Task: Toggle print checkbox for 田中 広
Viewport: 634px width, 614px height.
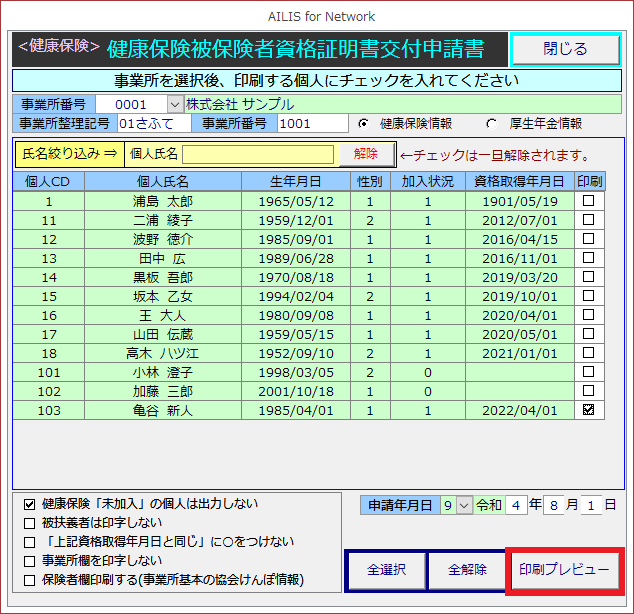Action: point(589,258)
